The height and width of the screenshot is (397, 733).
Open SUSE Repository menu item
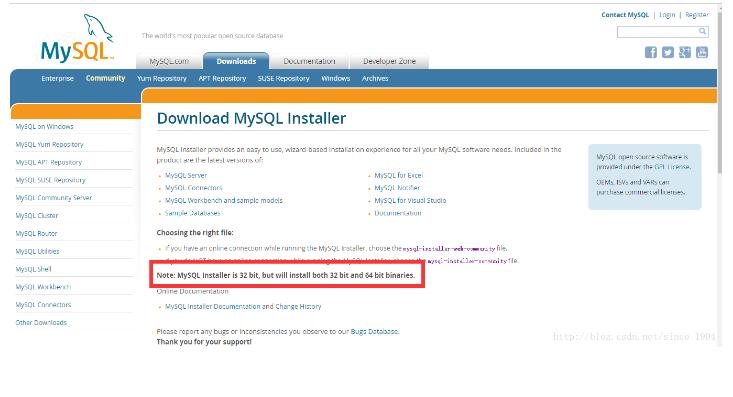pos(283,79)
